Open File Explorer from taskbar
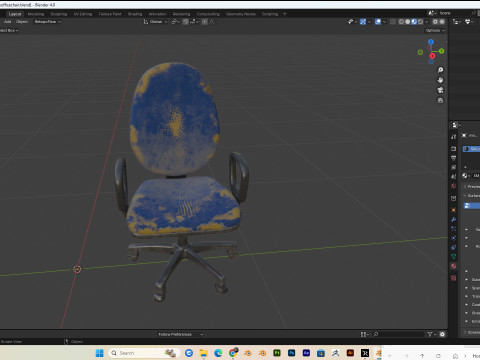Viewport: 480px width, 360px height. pyautogui.click(x=203, y=353)
